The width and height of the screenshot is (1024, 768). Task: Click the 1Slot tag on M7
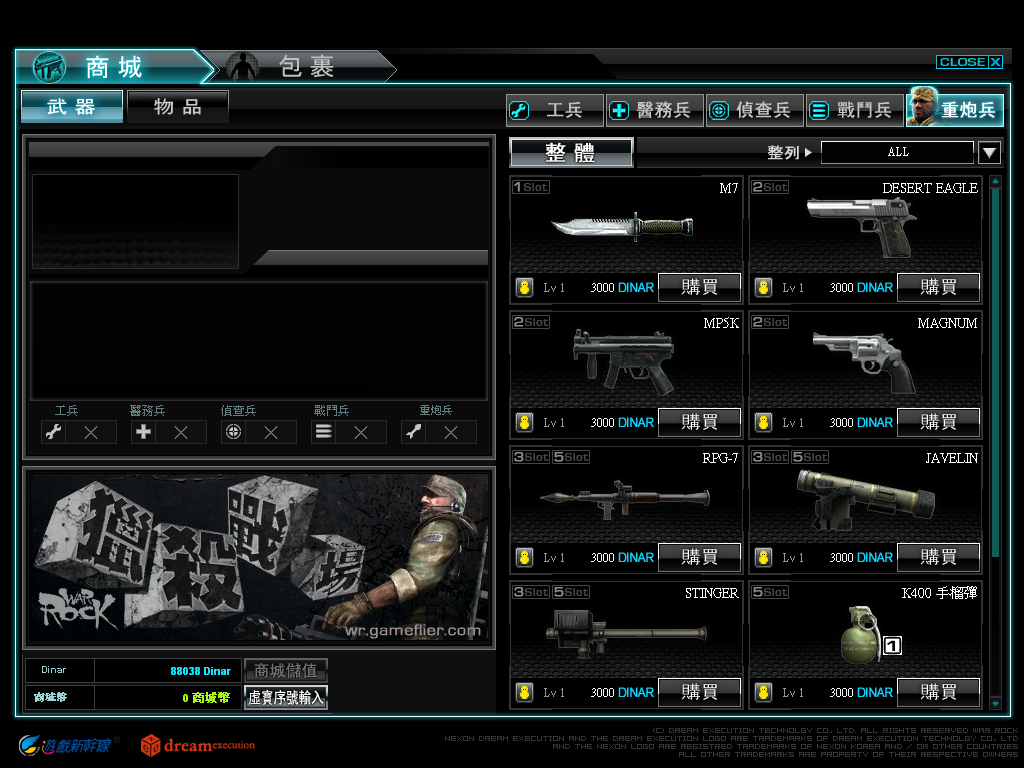(530, 187)
